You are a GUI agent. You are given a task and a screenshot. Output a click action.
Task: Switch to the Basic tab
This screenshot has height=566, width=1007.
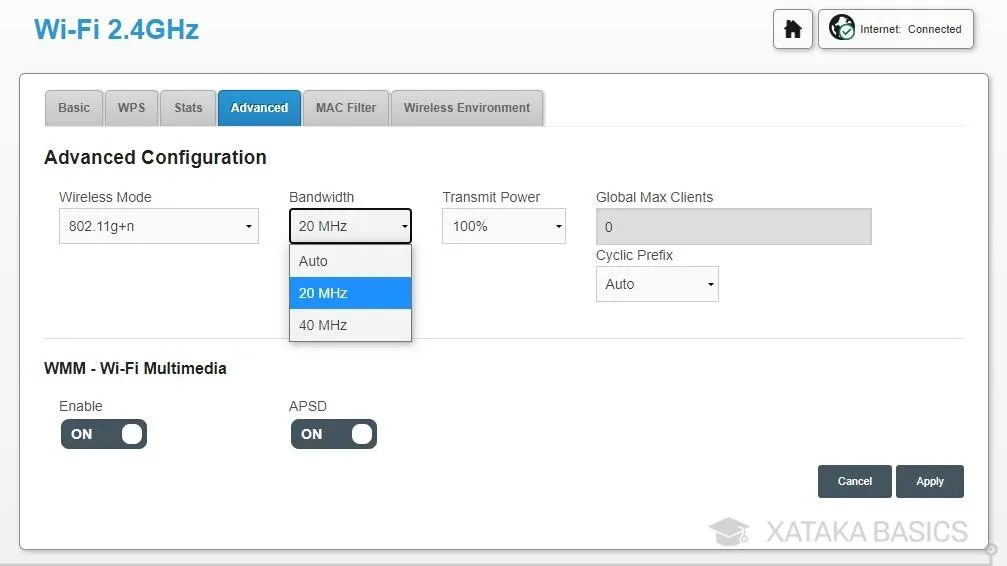(74, 108)
